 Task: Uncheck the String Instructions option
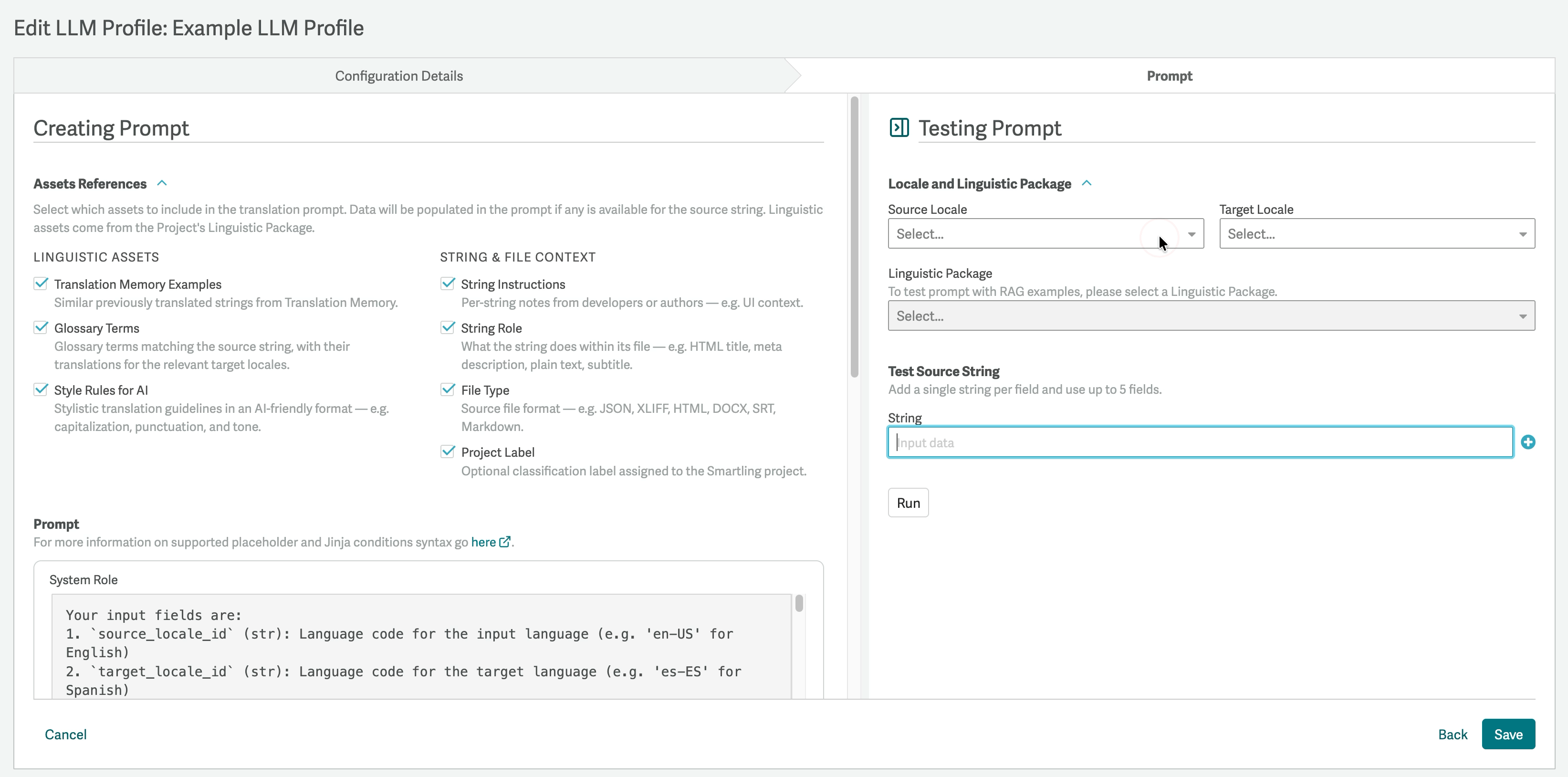click(x=448, y=284)
